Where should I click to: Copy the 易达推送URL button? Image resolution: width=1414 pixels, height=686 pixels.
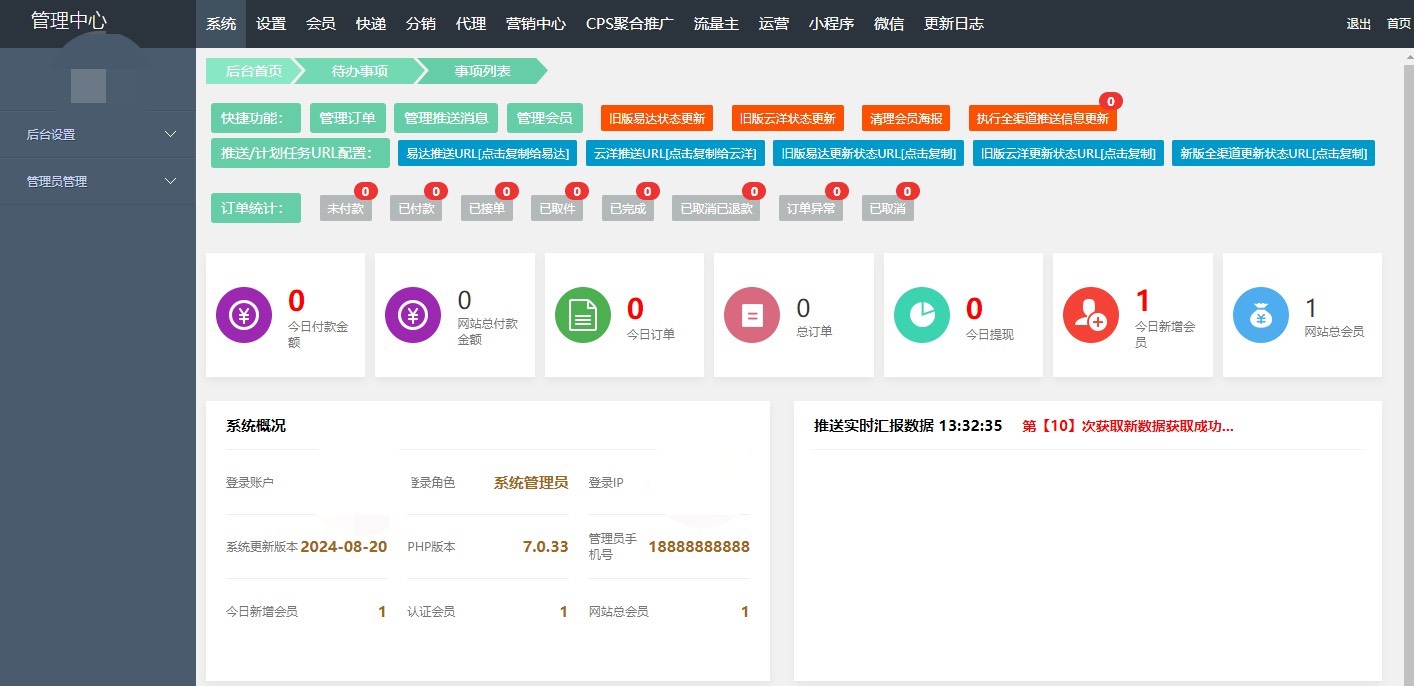487,153
